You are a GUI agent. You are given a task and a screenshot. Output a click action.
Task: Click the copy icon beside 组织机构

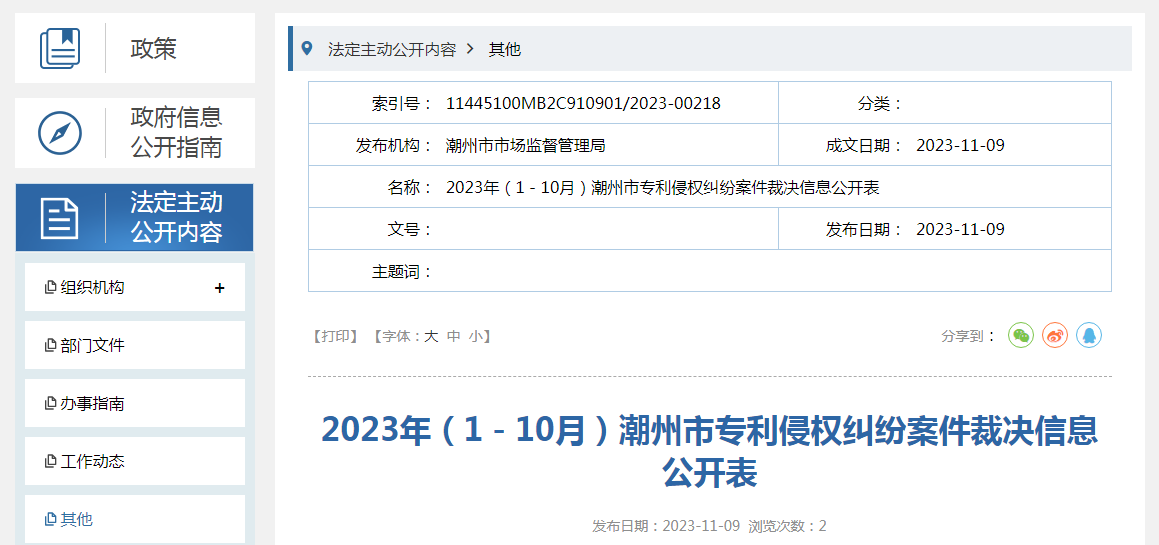tap(50, 288)
